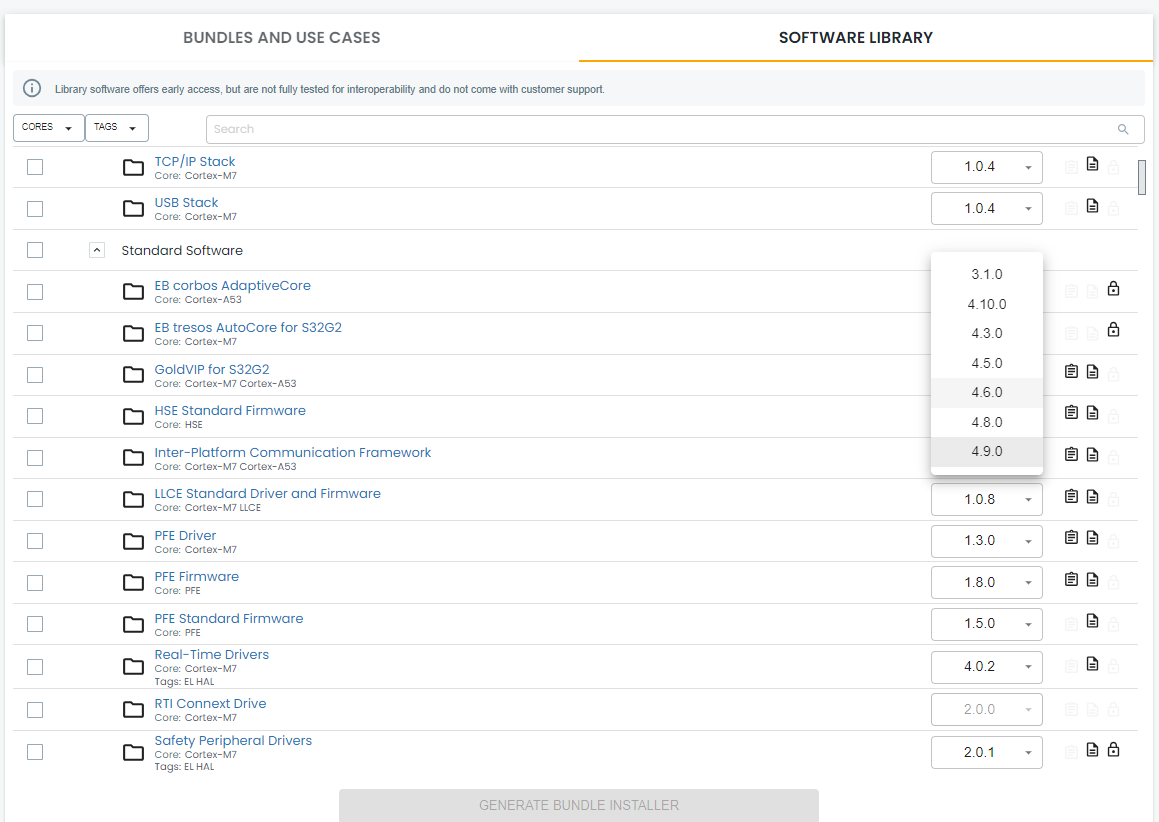Select the SOFTWARE LIBRARY tab
The image size is (1159, 822).
pyautogui.click(x=856, y=37)
